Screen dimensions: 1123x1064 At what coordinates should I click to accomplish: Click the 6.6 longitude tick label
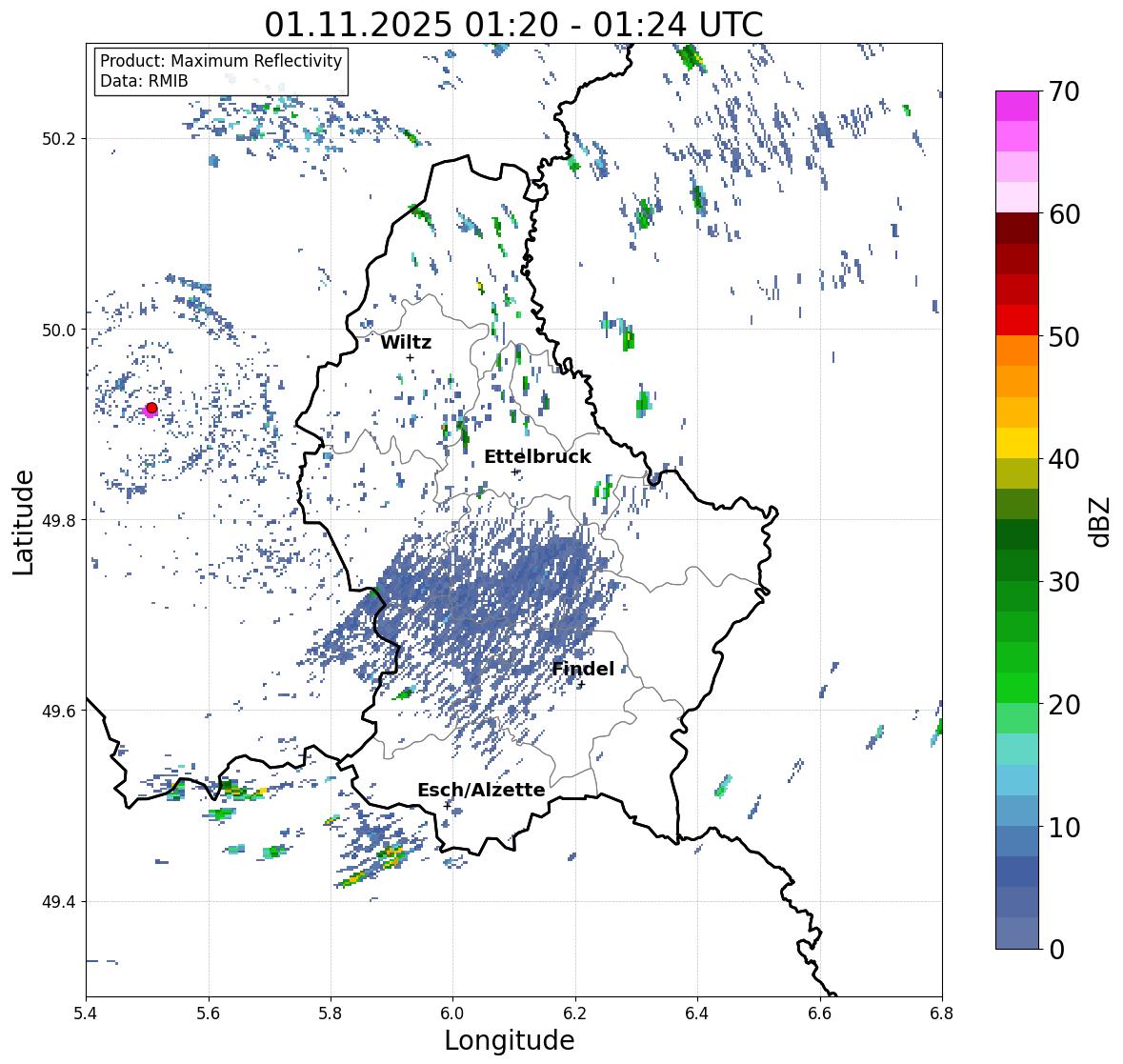coord(820,1014)
